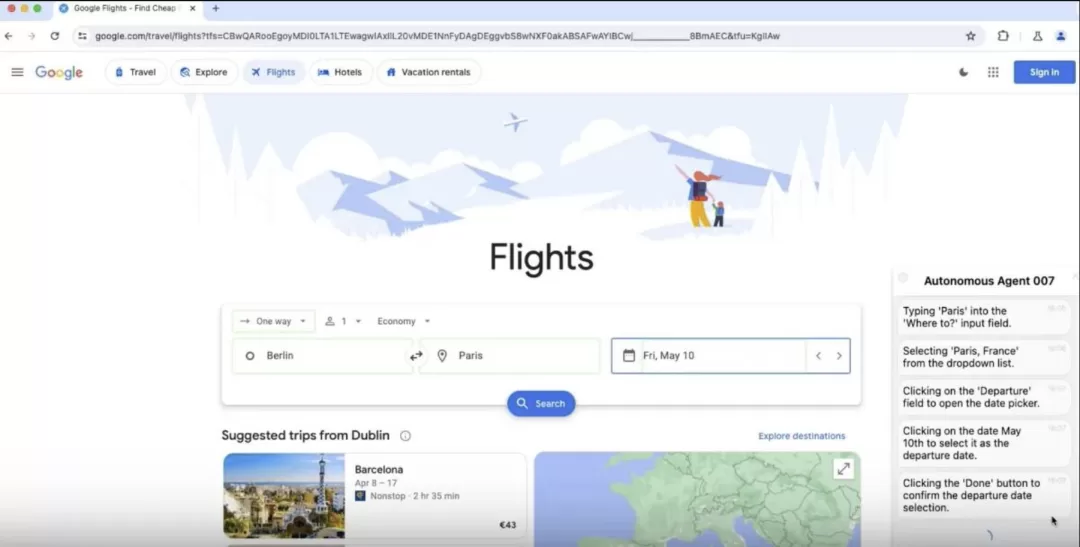Open Explore destinations link

[802, 436]
